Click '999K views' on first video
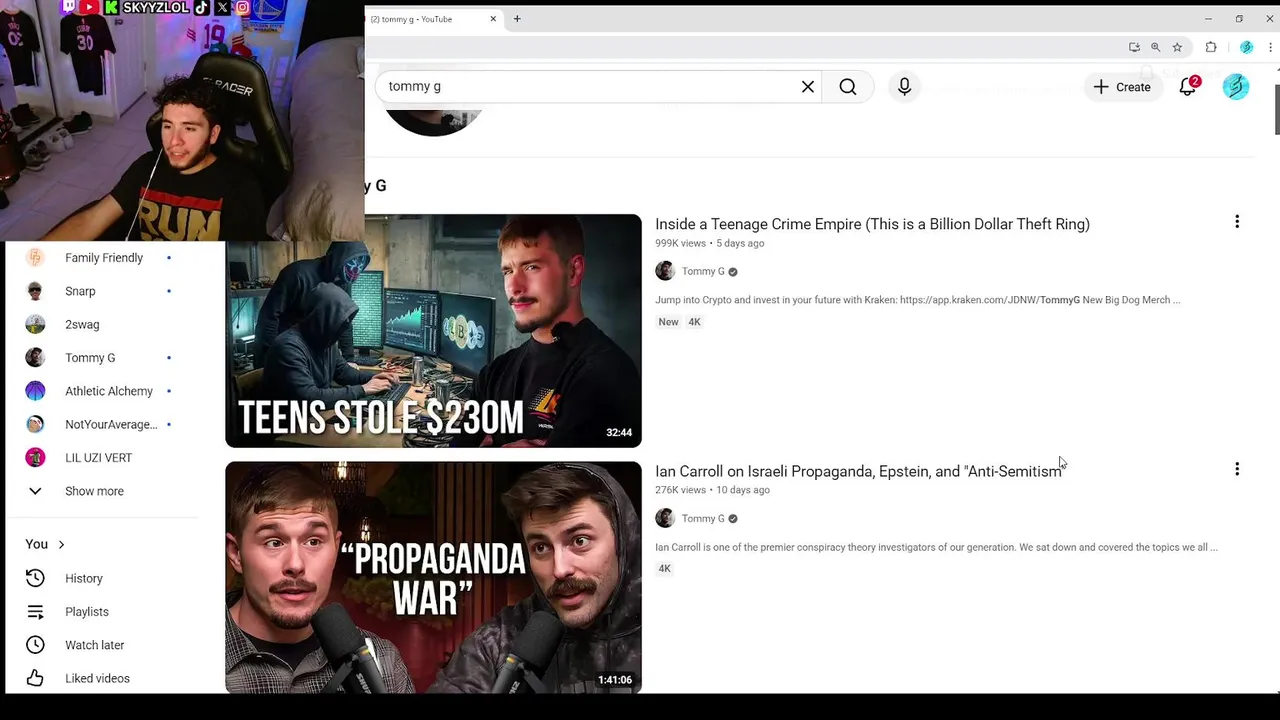1280x720 pixels. tap(680, 243)
